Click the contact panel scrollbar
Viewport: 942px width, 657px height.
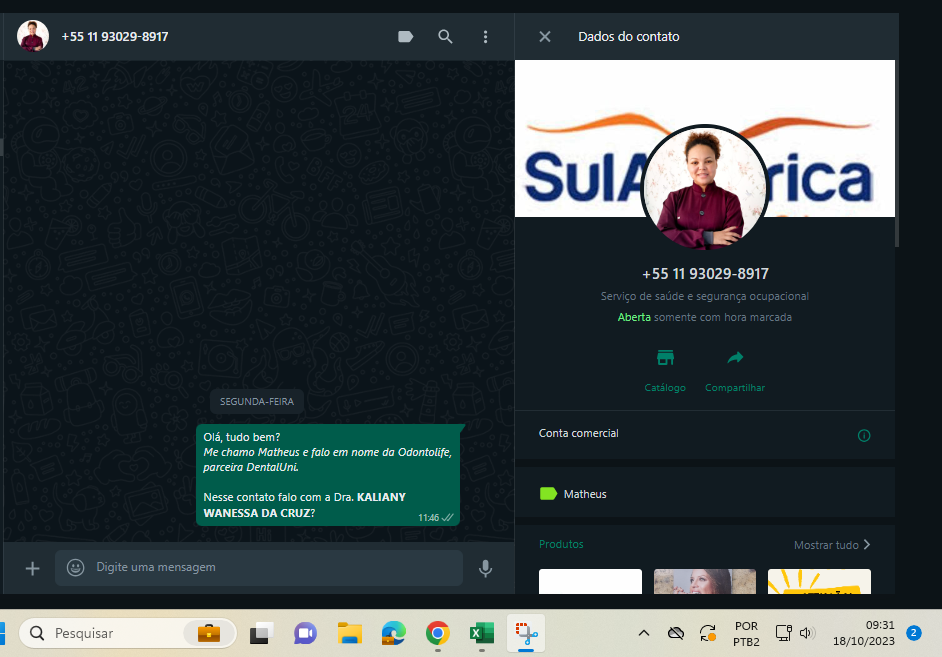click(897, 153)
